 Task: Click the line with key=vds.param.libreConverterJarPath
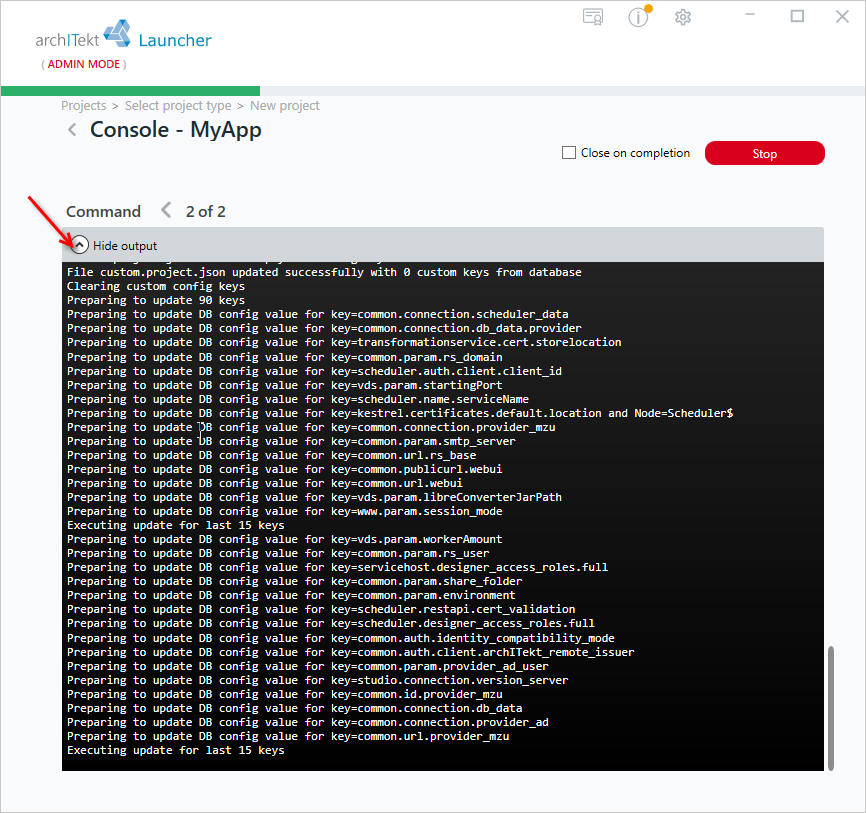click(x=314, y=497)
